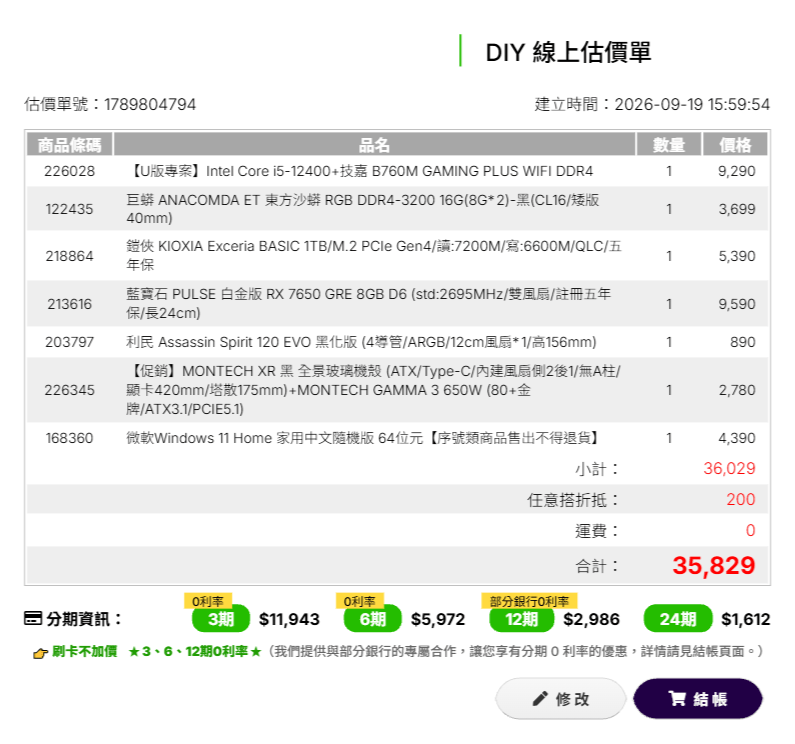
Task: Click the pointing hand icon before 刷卡不加價
Action: click(40, 653)
